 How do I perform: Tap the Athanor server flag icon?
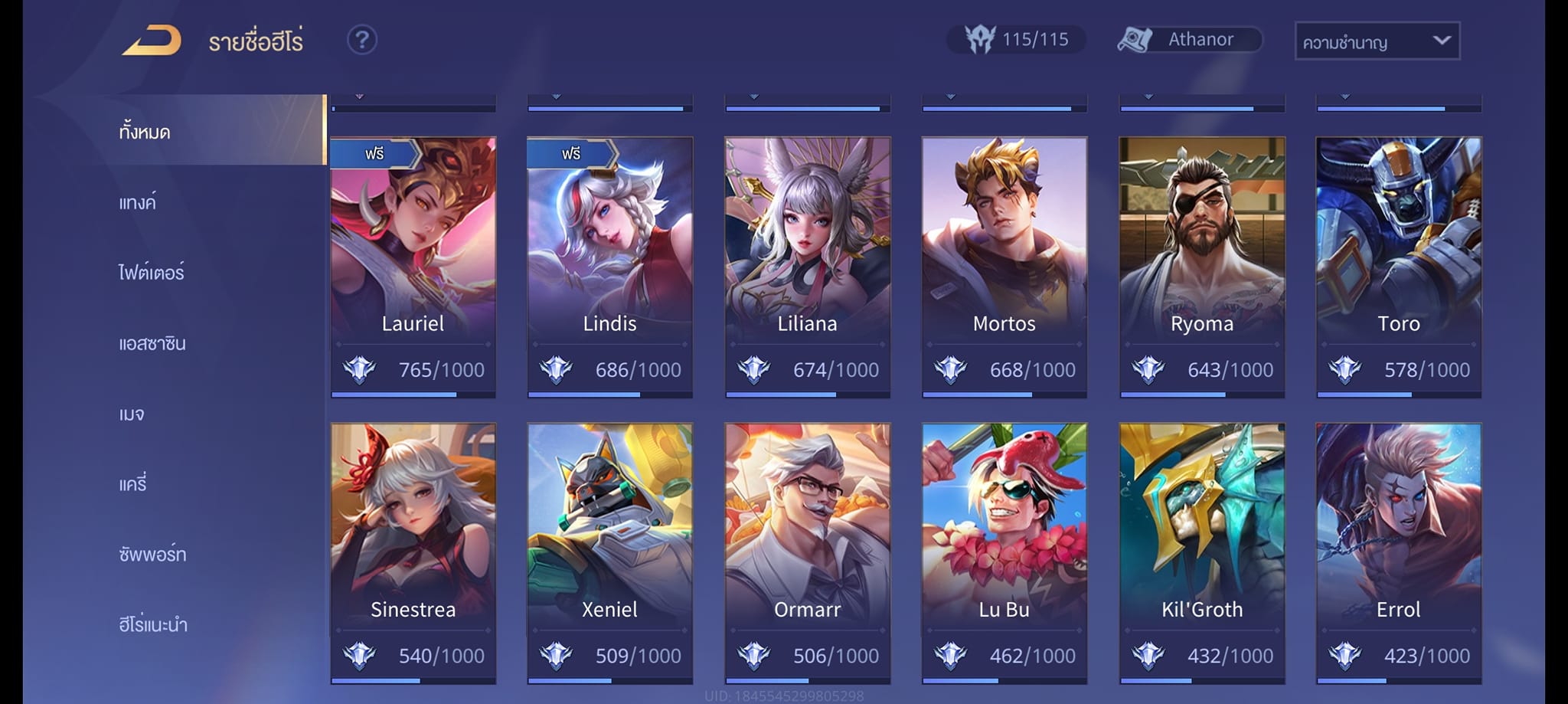pyautogui.click(x=1135, y=39)
